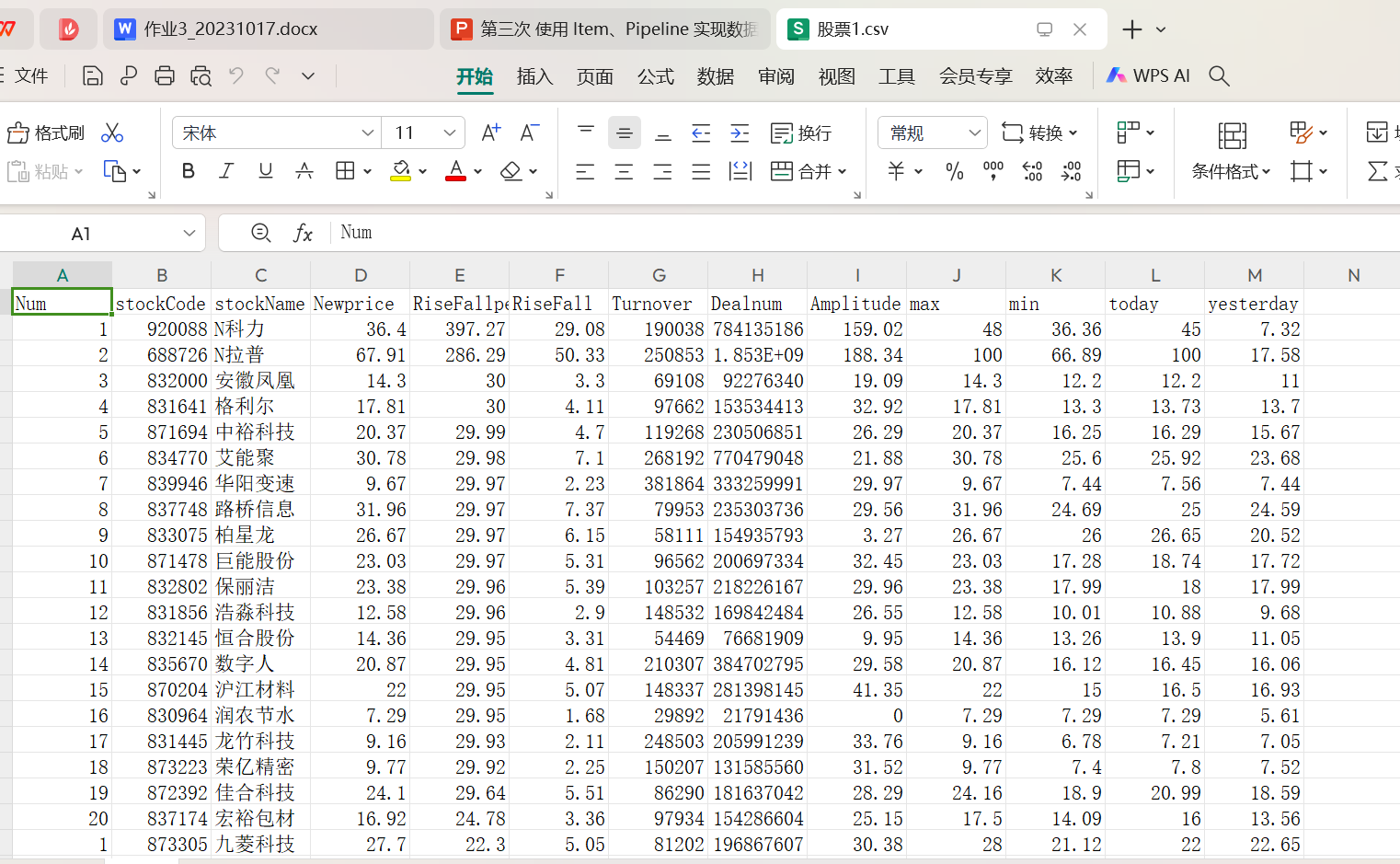Toggle Underline formatting
1400x864 pixels.
click(x=265, y=171)
